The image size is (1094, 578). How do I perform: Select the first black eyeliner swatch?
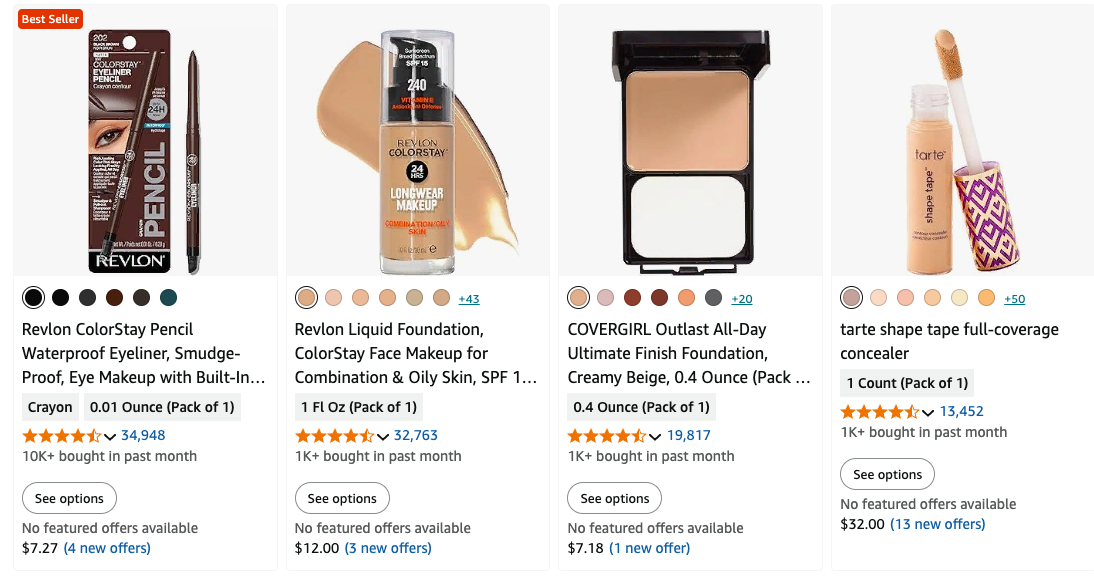pyautogui.click(x=33, y=297)
